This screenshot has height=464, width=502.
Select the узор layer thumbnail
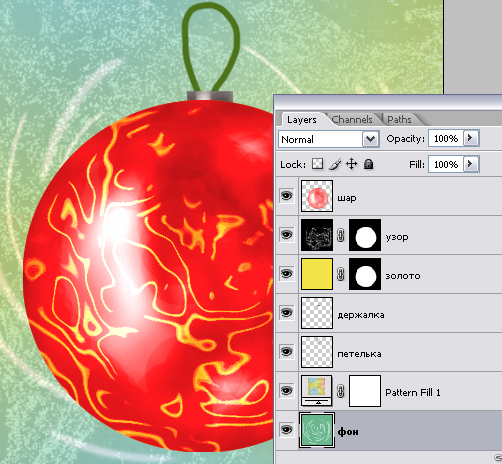tap(317, 235)
